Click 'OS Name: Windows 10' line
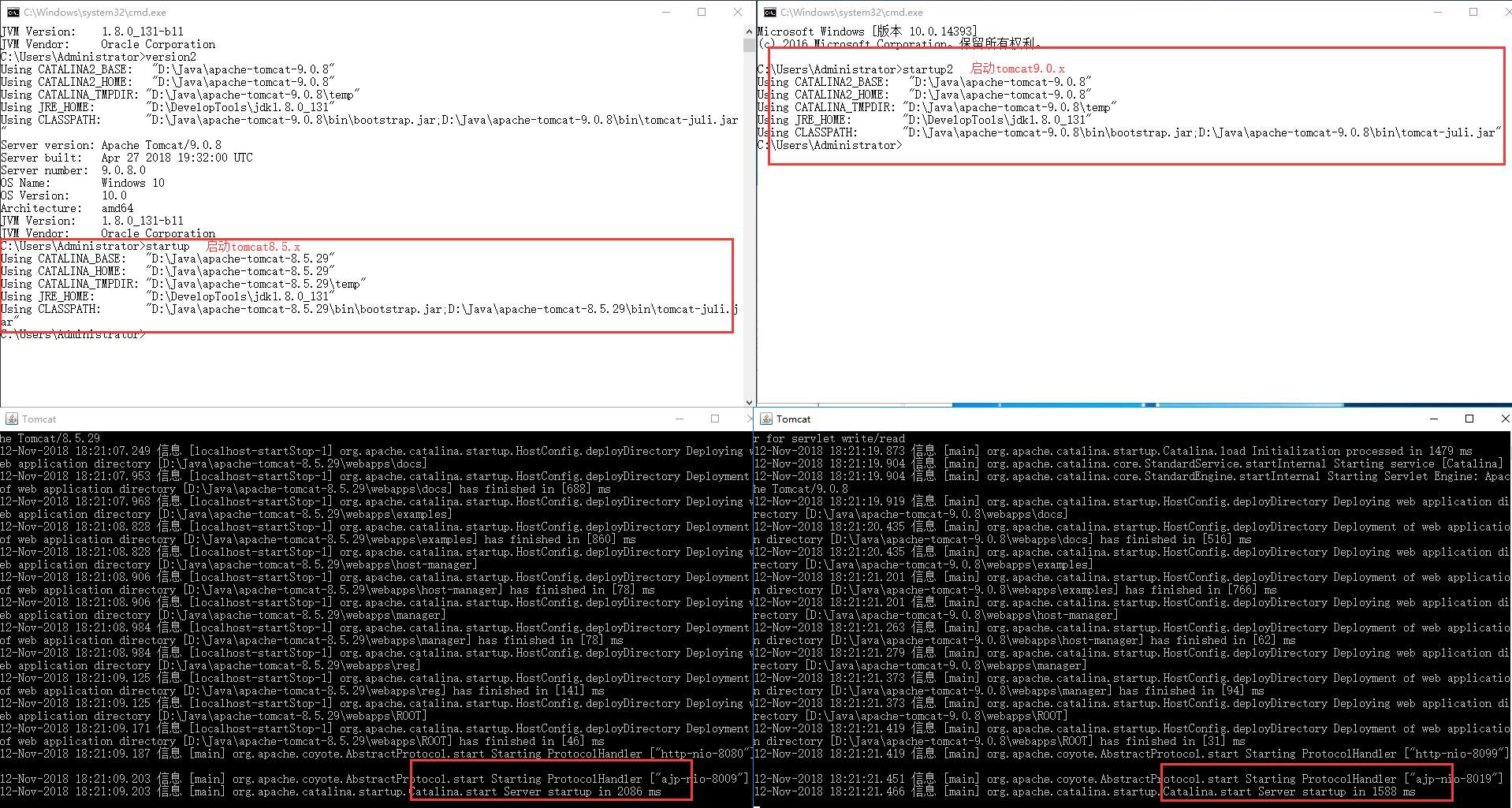Screen dimensions: 1512x808 [x=83, y=183]
